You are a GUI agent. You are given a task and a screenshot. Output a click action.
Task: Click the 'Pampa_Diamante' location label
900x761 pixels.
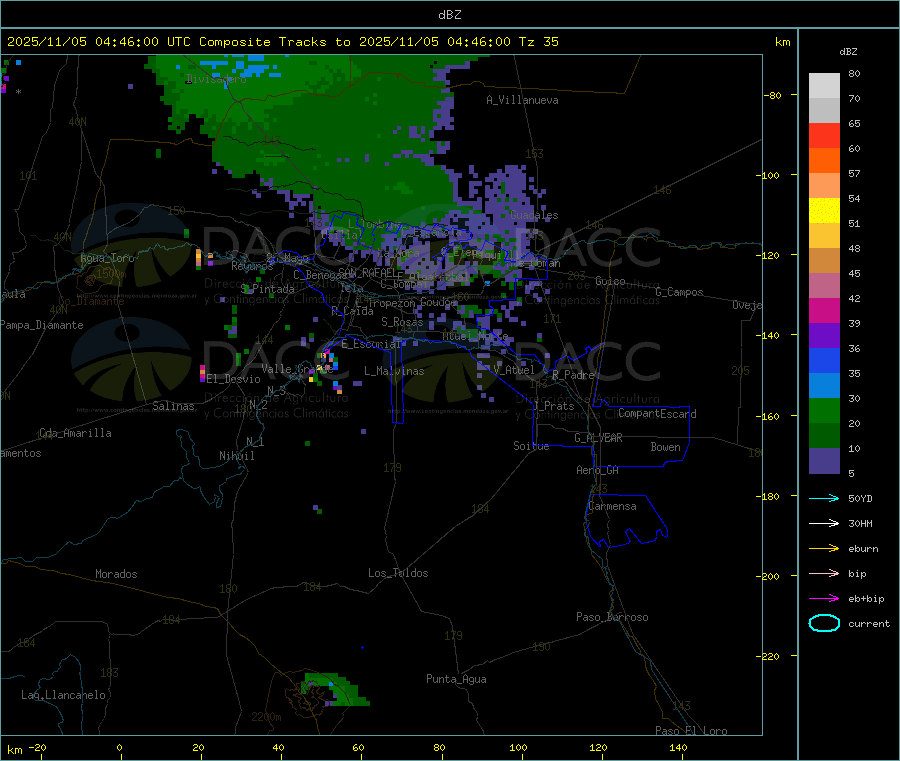41,325
